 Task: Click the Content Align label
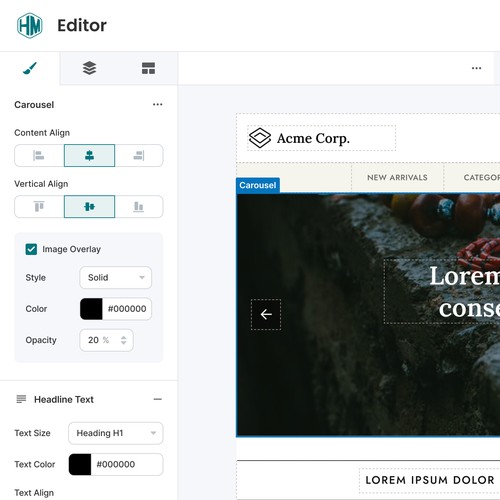pyautogui.click(x=42, y=133)
